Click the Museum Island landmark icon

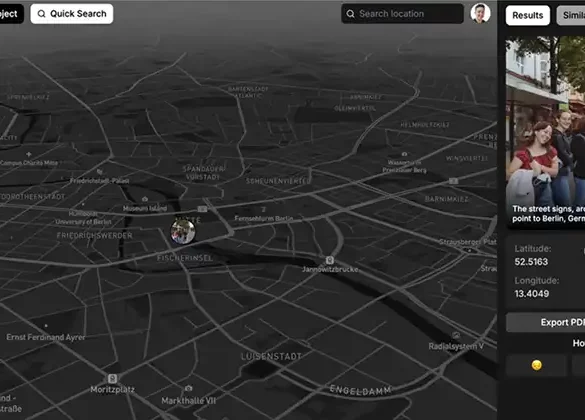[x=145, y=199]
